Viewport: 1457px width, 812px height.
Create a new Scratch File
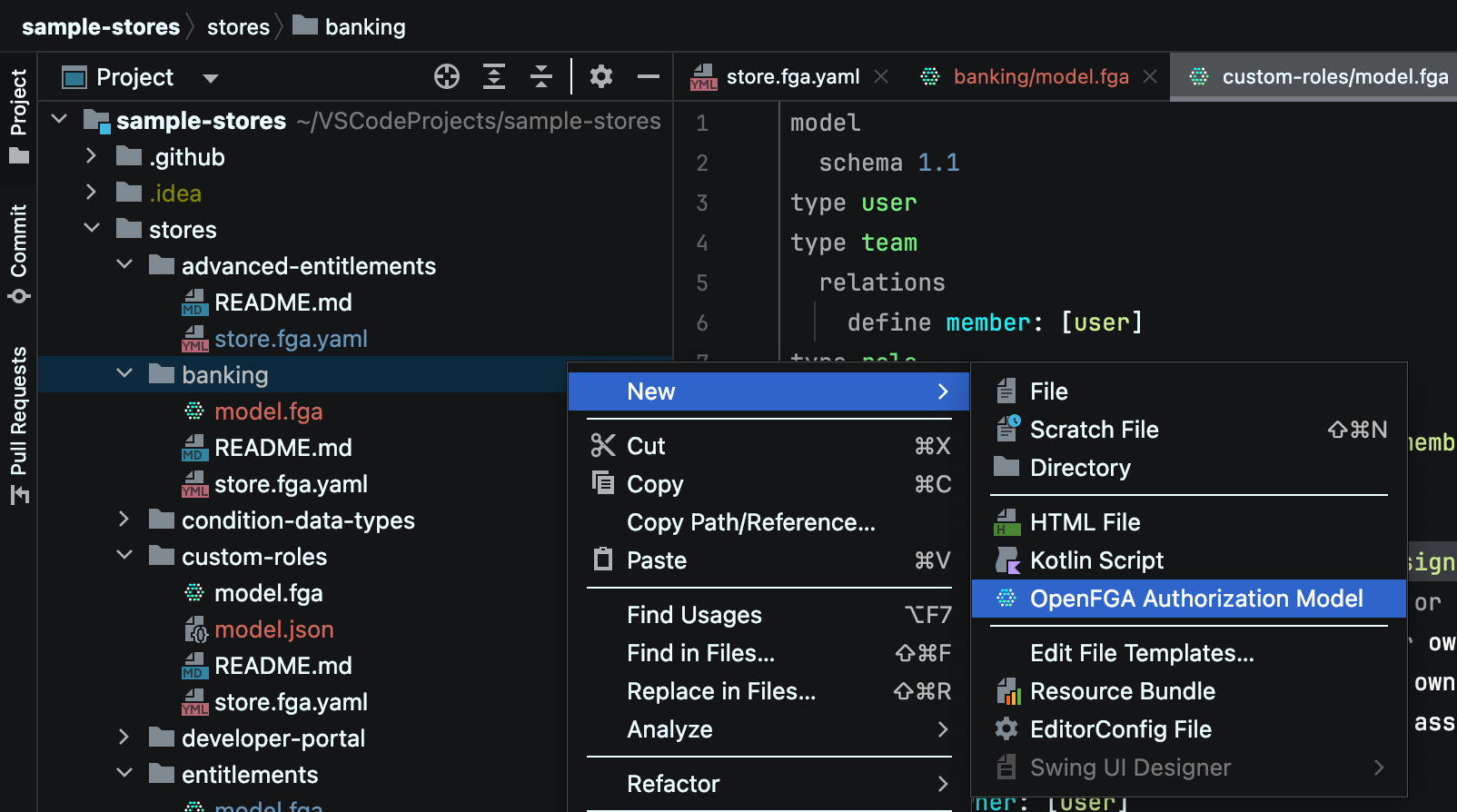pyautogui.click(x=1189, y=430)
